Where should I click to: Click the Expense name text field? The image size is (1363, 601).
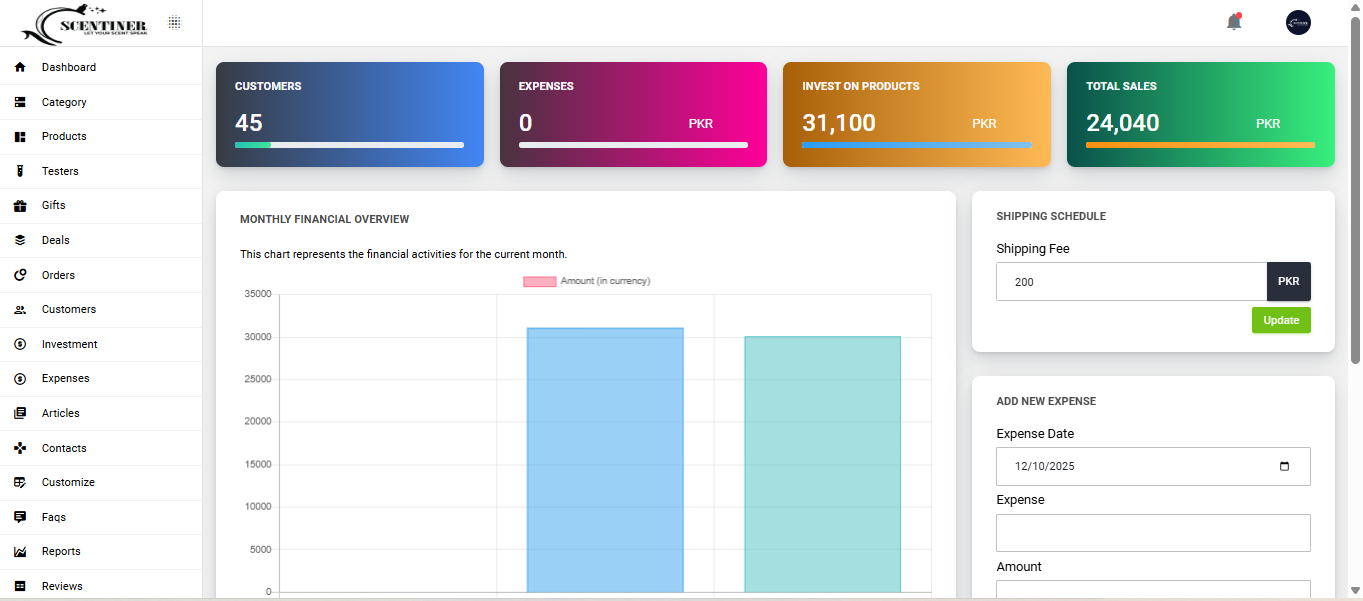point(1152,533)
